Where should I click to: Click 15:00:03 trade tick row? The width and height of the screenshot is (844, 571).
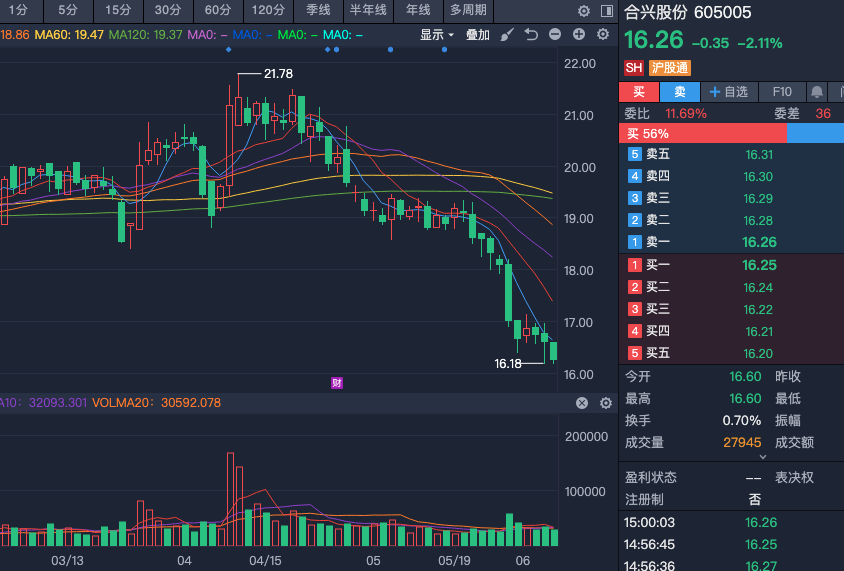732,523
